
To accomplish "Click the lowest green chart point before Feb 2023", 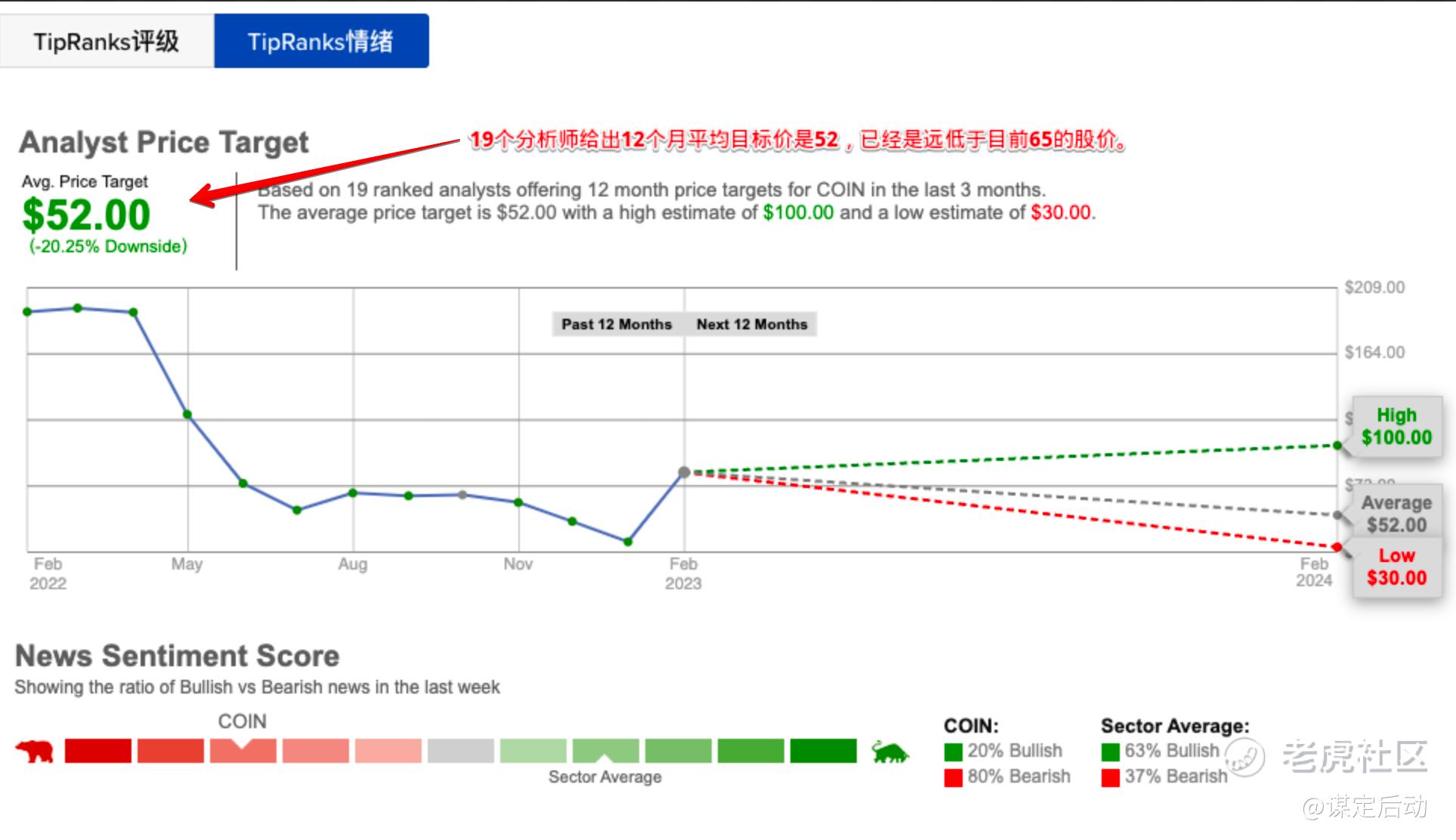I will (628, 542).
